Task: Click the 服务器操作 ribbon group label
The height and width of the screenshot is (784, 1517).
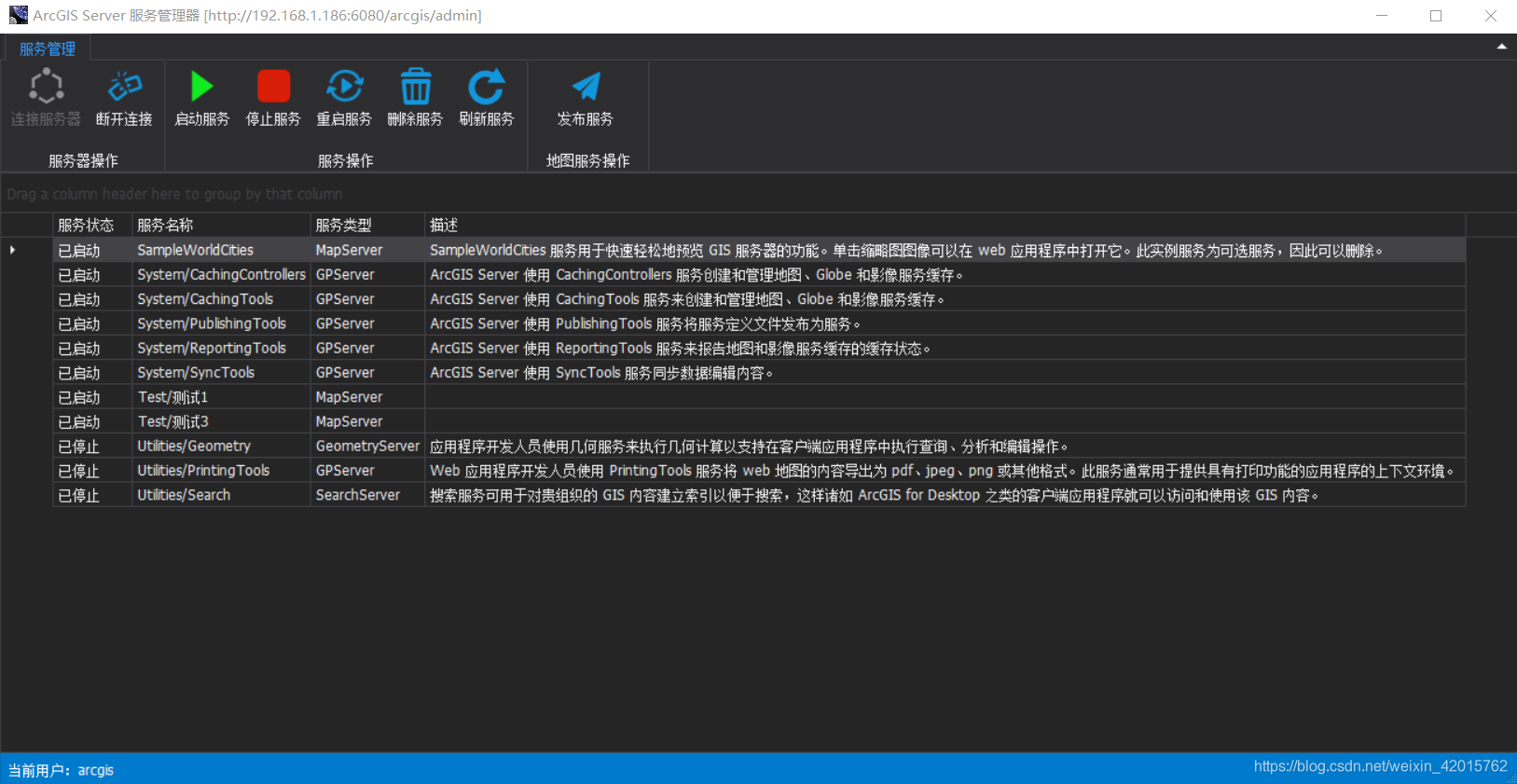Action: click(83, 160)
